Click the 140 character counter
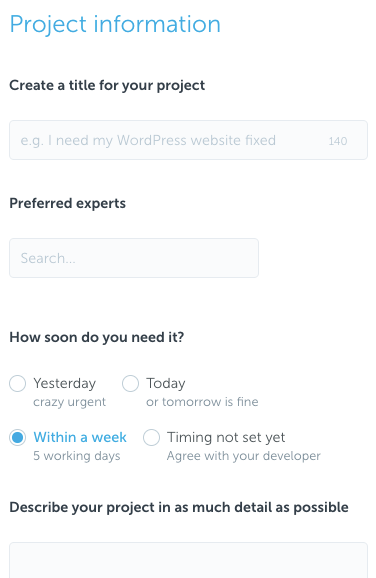Viewport: 376px width, 578px height. [338, 141]
